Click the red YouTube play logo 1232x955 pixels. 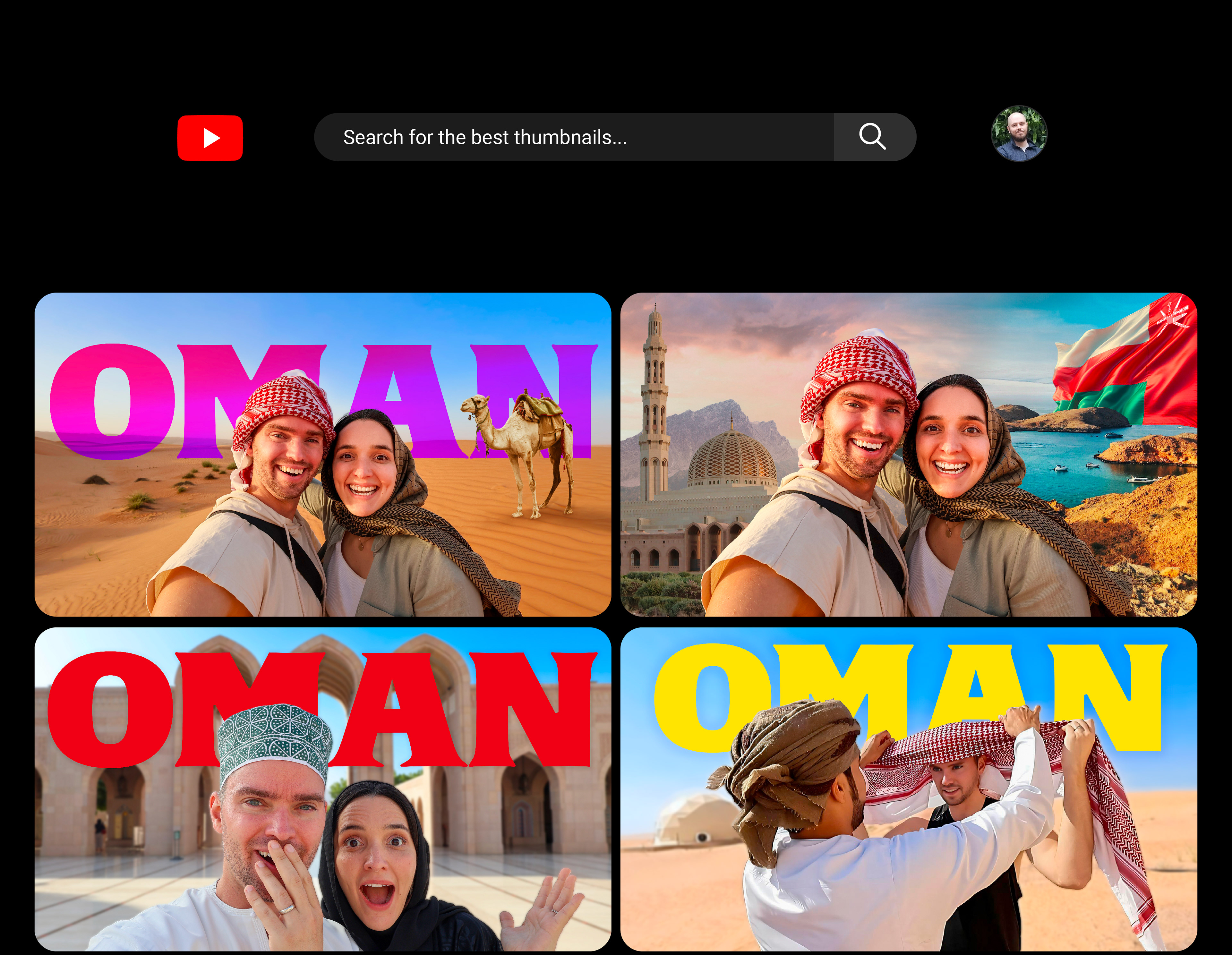210,138
